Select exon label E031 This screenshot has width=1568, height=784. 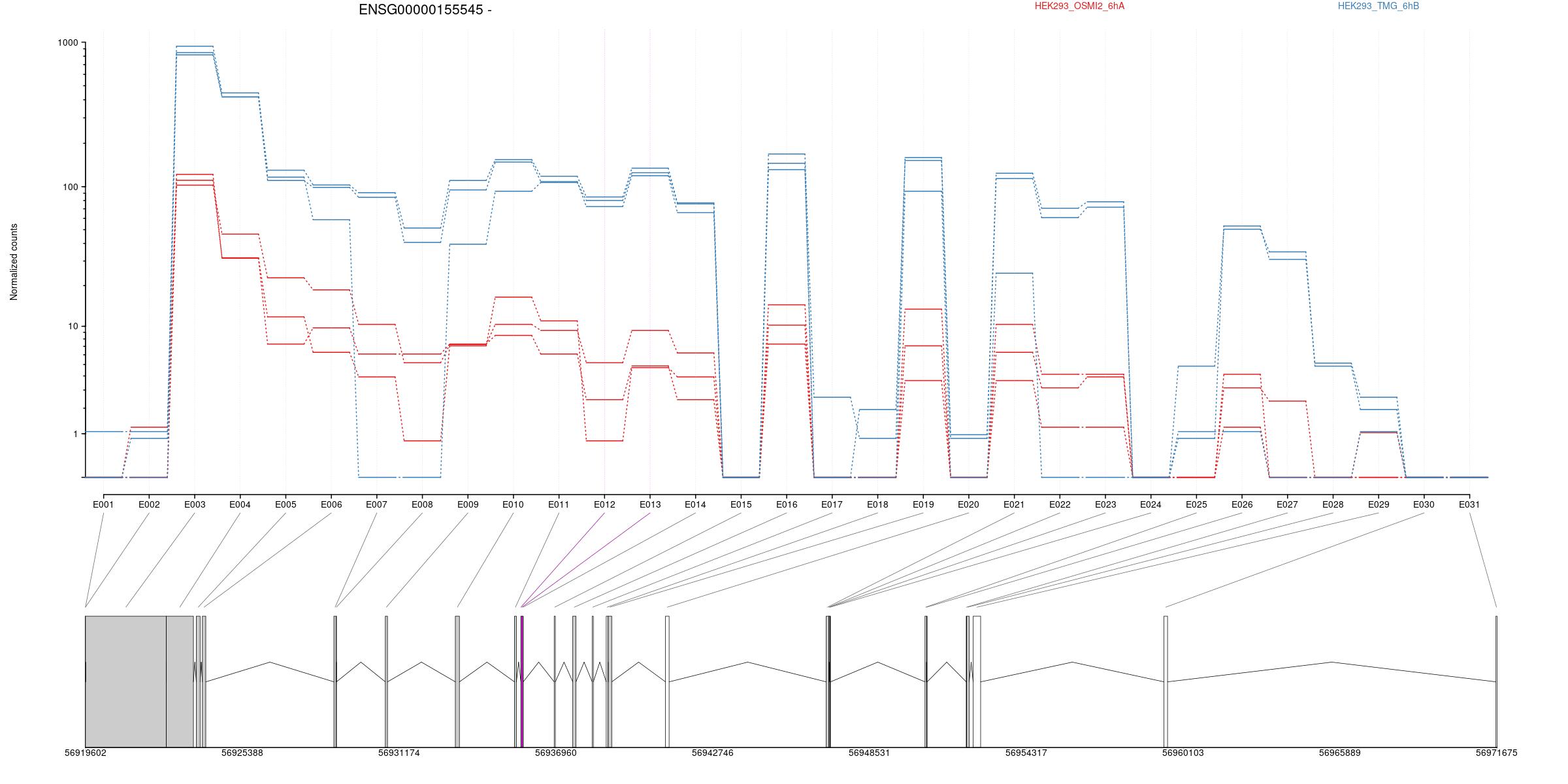1469,504
